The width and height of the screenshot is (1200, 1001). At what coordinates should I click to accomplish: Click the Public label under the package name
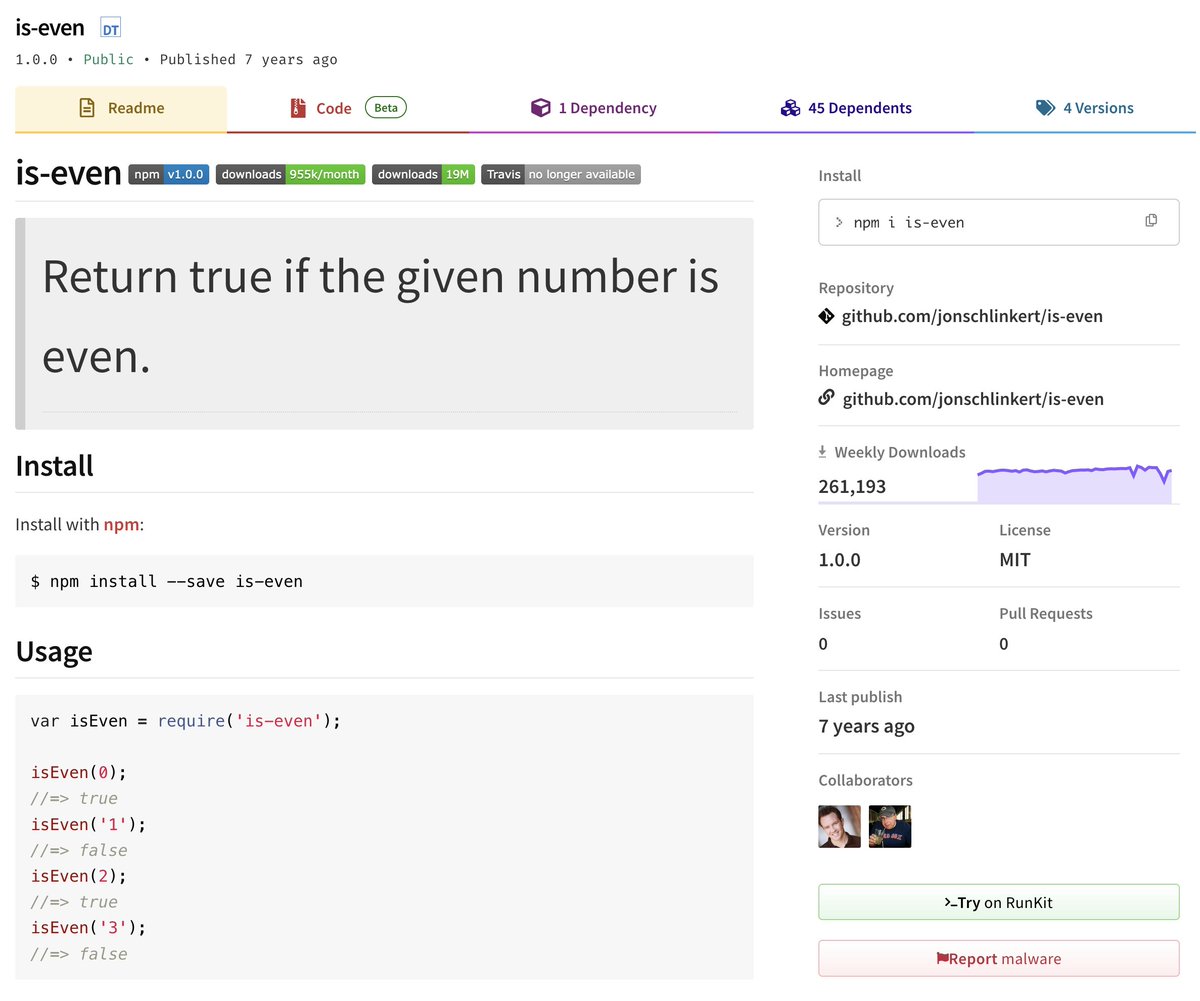(x=108, y=59)
